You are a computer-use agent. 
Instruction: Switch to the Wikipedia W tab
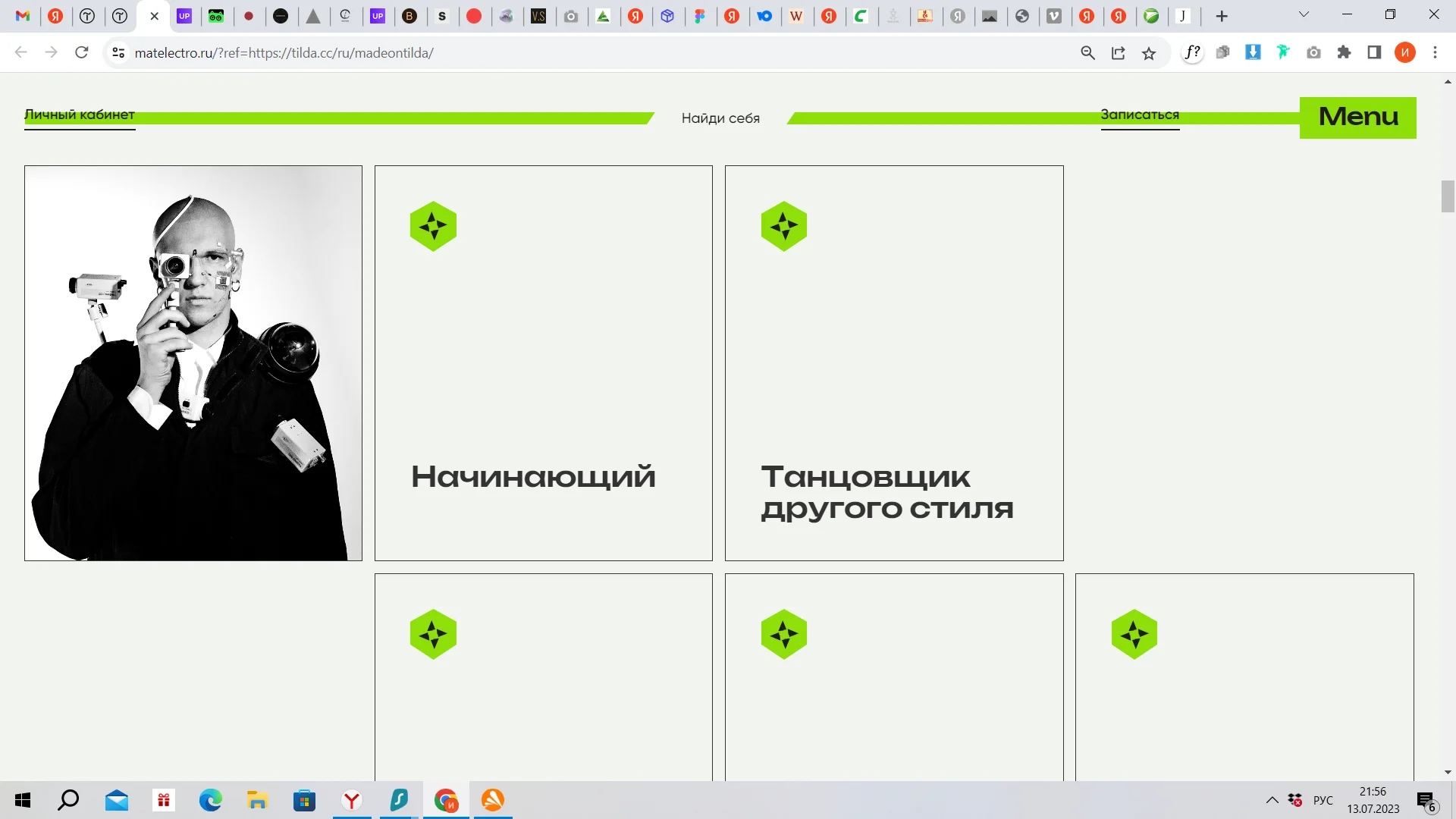coord(796,16)
